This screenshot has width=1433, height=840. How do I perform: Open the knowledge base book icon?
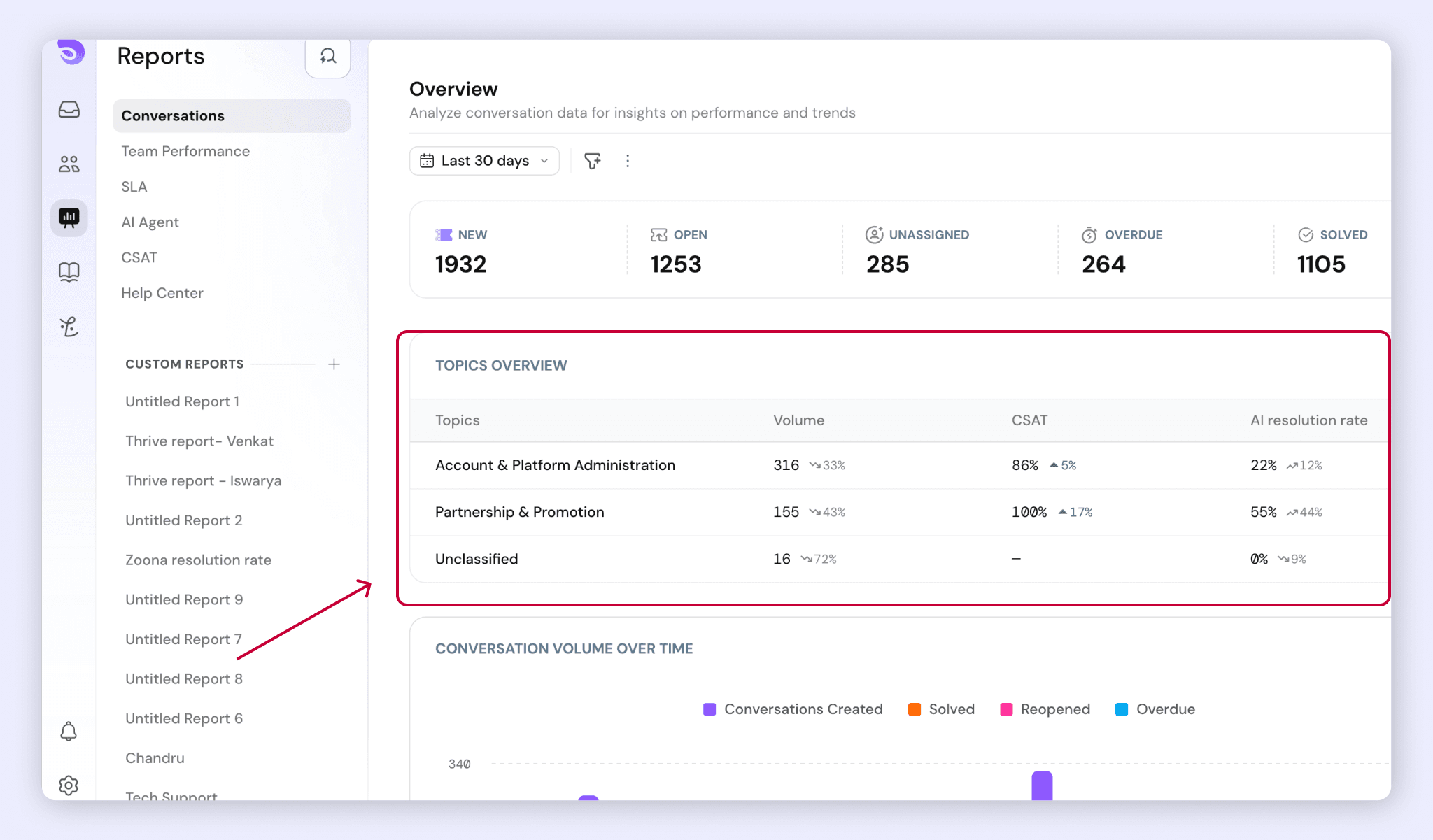coord(69,271)
